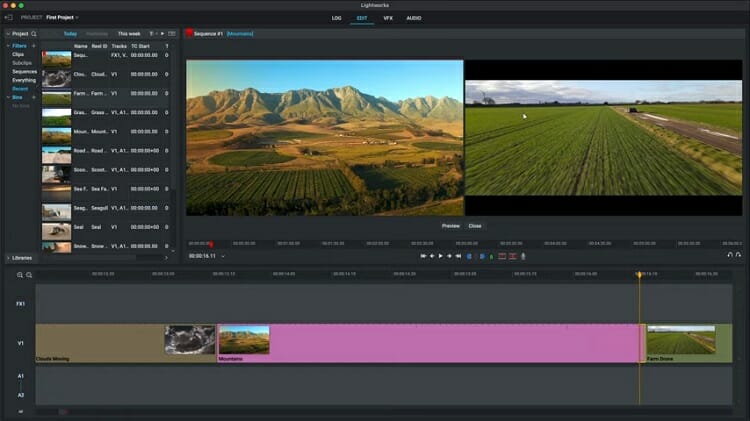Step one frame forward
Screen dimensions: 750x421
tap(449, 256)
